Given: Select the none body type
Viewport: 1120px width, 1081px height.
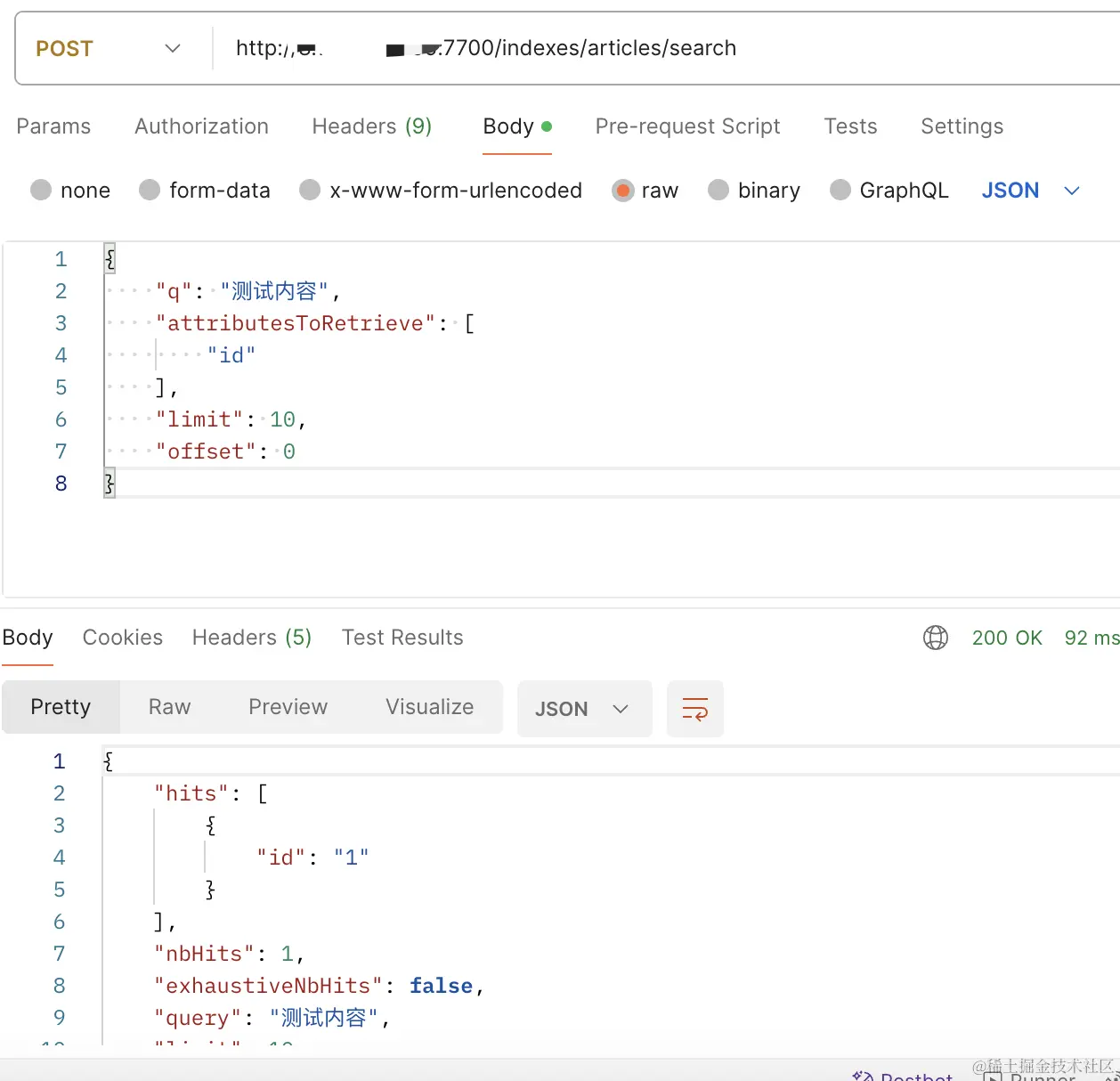Looking at the screenshot, I should [x=41, y=190].
